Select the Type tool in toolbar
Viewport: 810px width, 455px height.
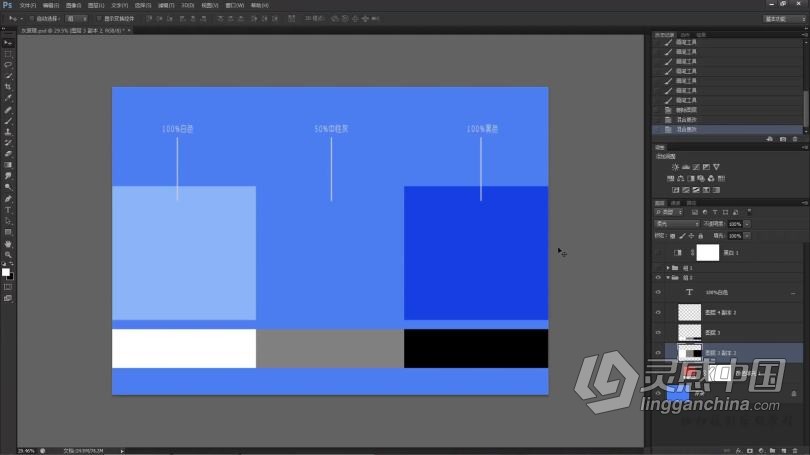pyautogui.click(x=8, y=210)
